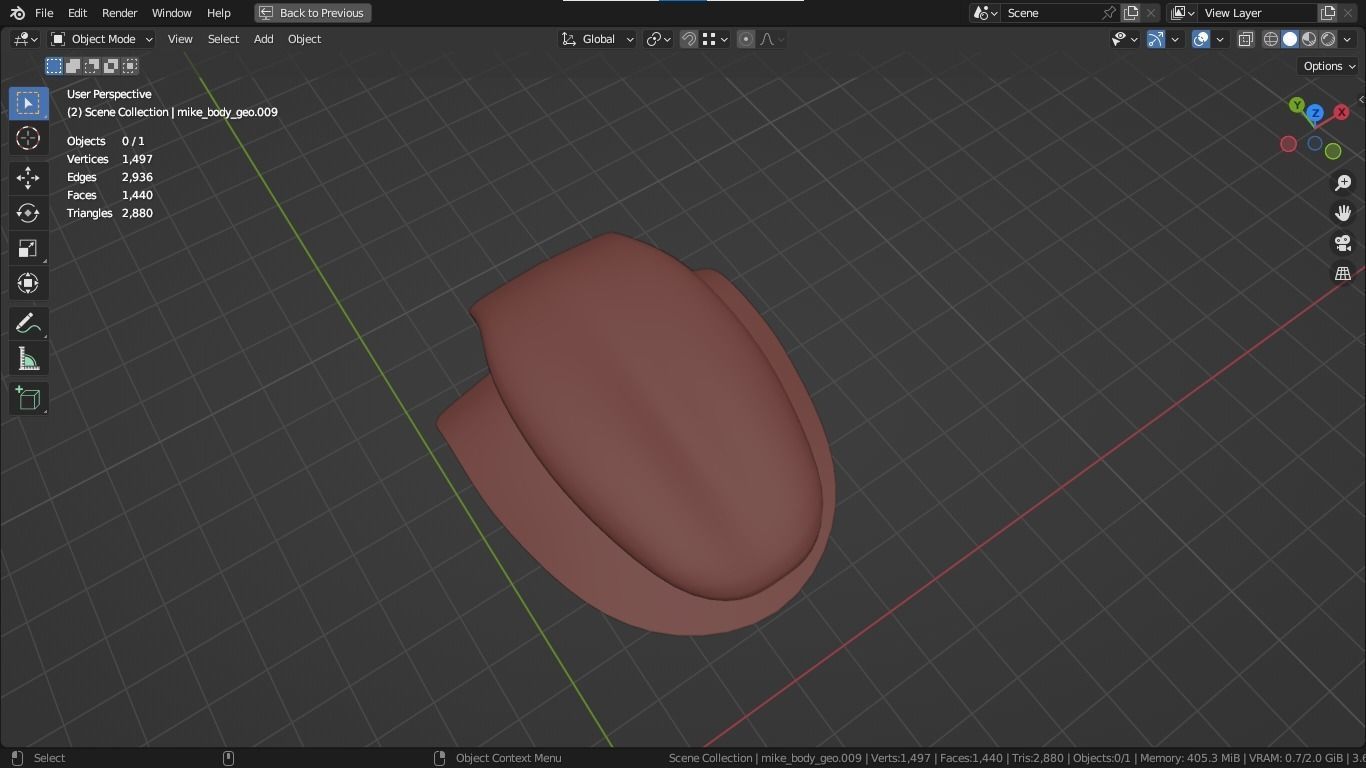The image size is (1366, 768).
Task: Switch to material preview shading
Action: [1309, 39]
